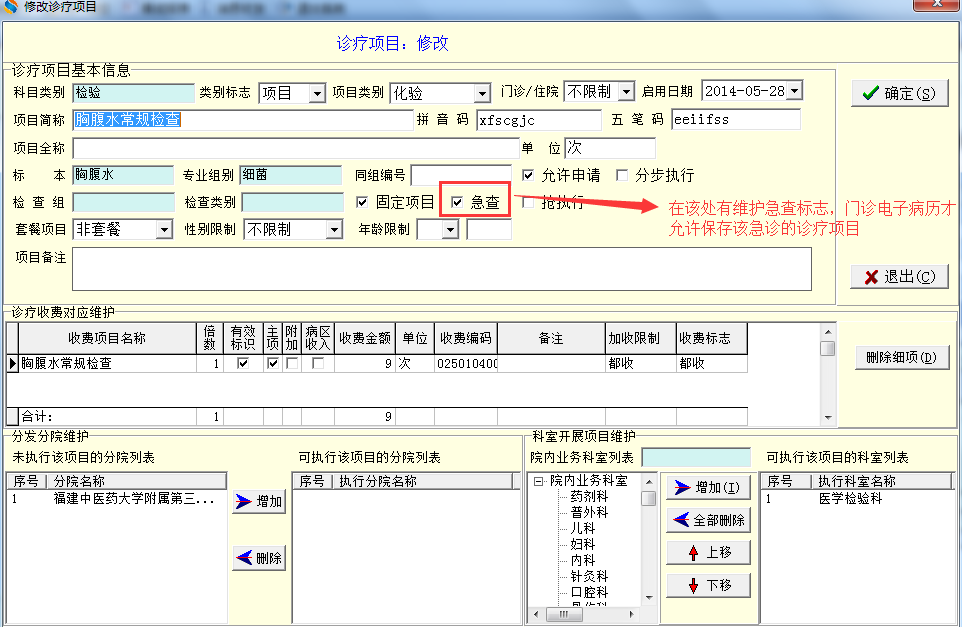This screenshot has height=627, width=962.
Task: Click the 科目类别 field
Action: pos(133,93)
